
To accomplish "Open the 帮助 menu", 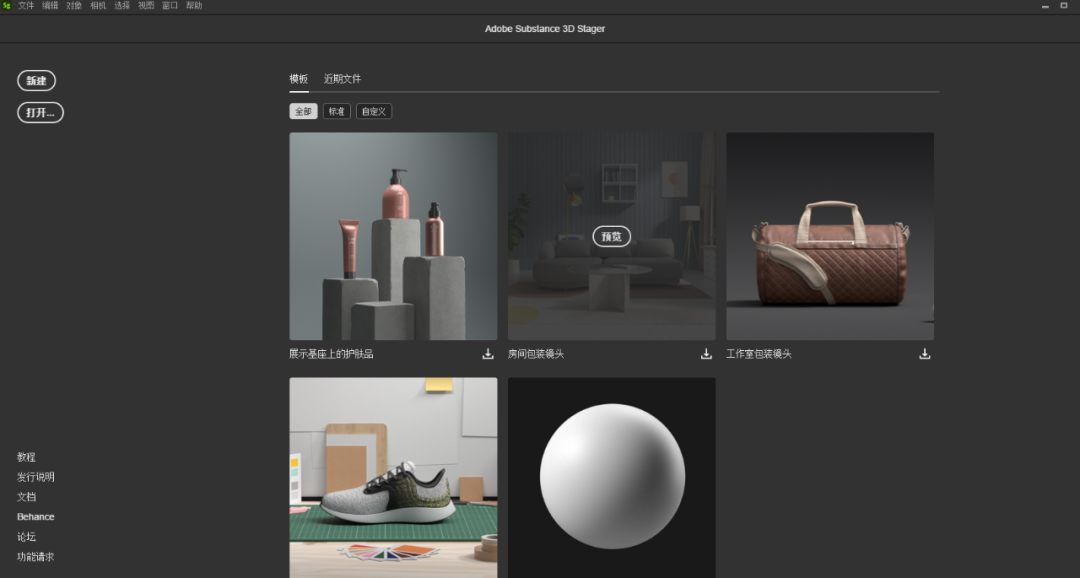I will point(194,6).
